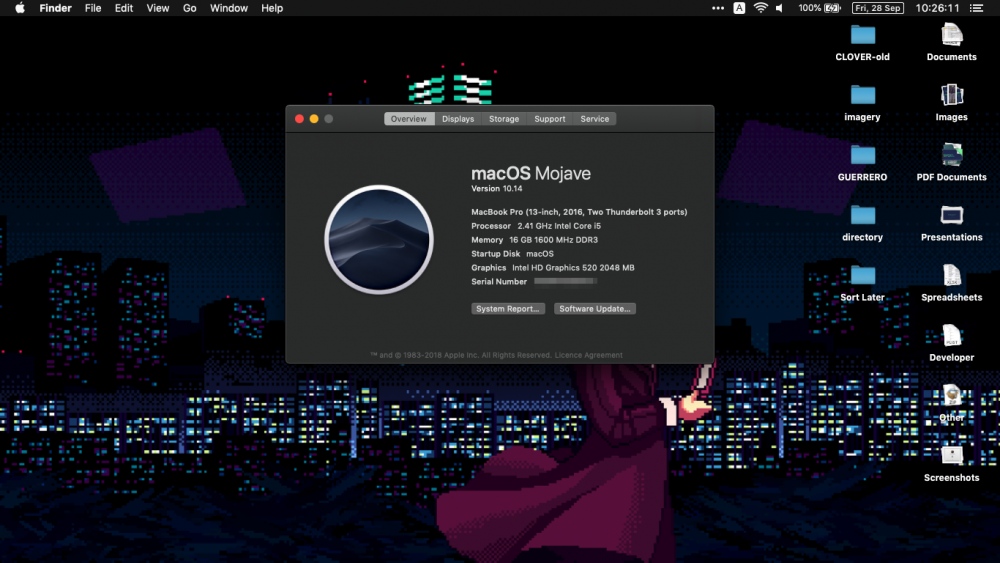Click the battery status icon
Viewport: 1000px width, 563px height.
click(832, 8)
